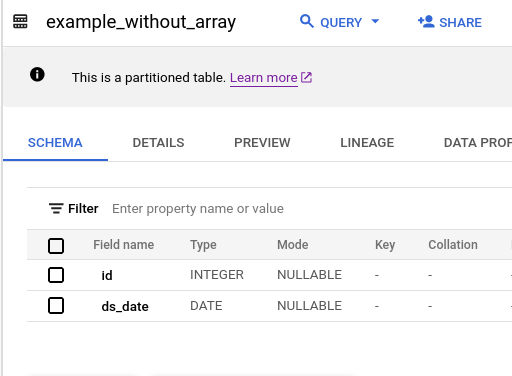Select the id field name
The image size is (512, 376).
[x=107, y=275]
